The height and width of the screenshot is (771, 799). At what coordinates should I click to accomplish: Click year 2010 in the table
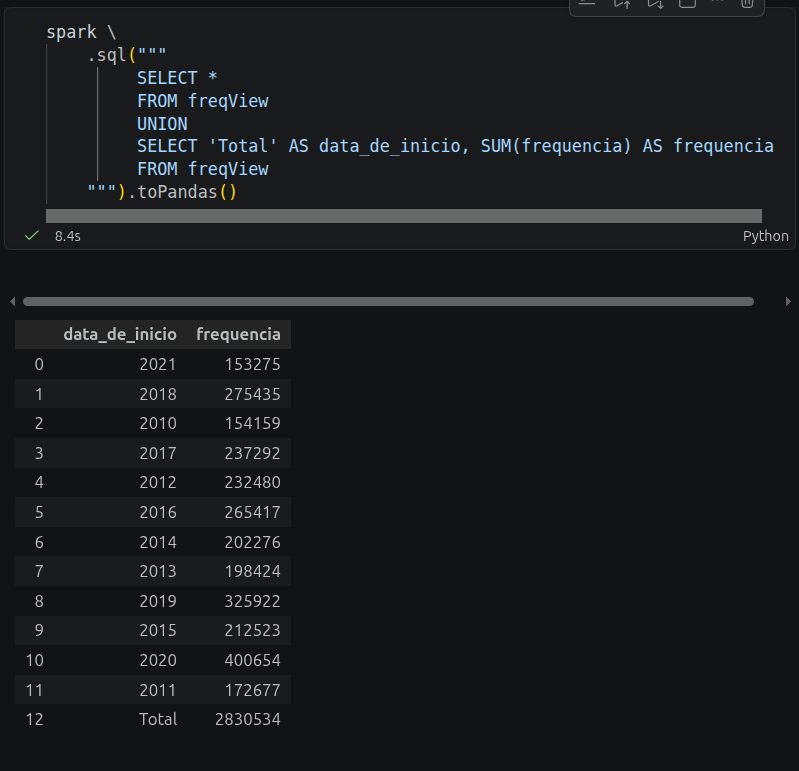pos(158,423)
